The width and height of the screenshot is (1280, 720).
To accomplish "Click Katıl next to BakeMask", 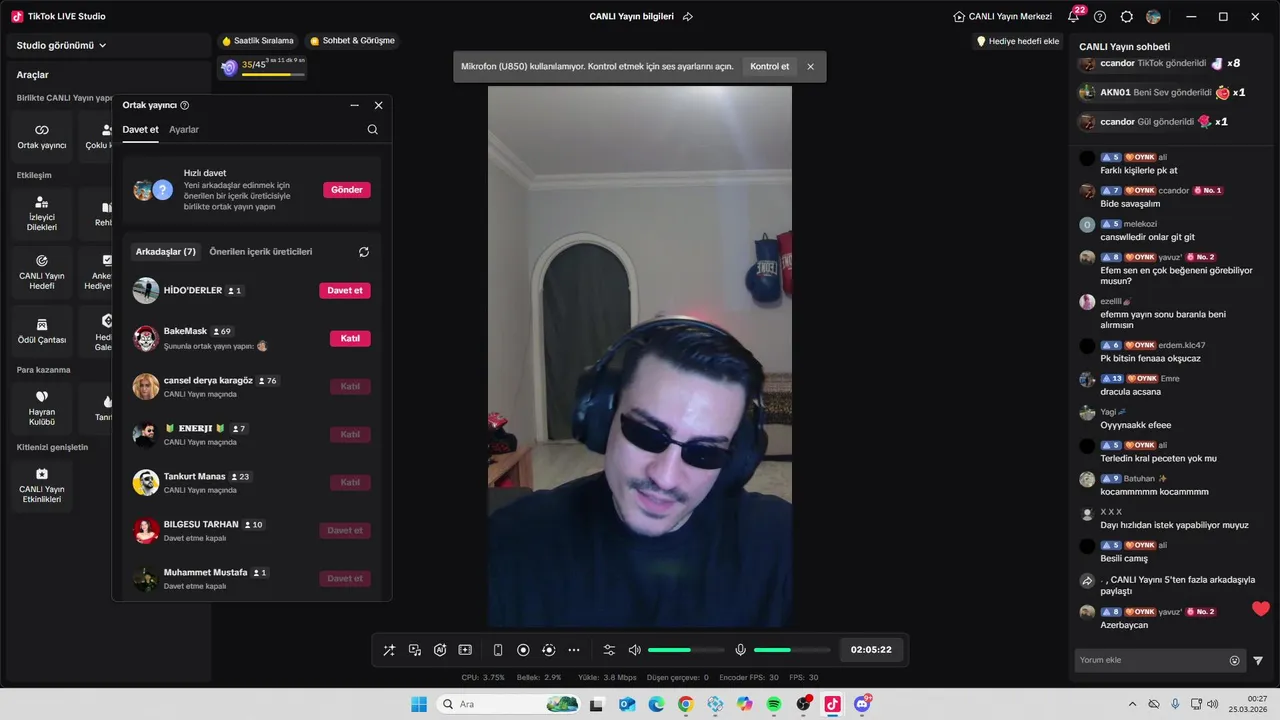I will pyautogui.click(x=350, y=338).
